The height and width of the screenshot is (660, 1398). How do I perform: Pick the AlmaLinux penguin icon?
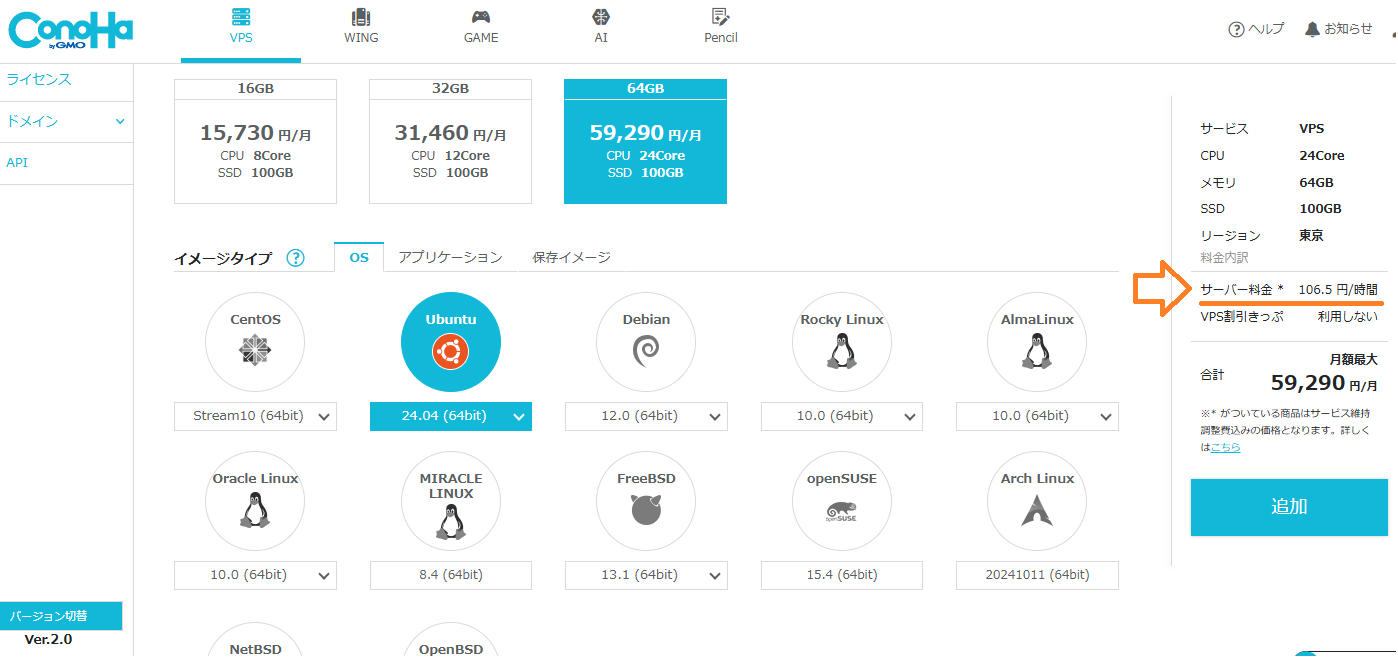pos(1037,351)
